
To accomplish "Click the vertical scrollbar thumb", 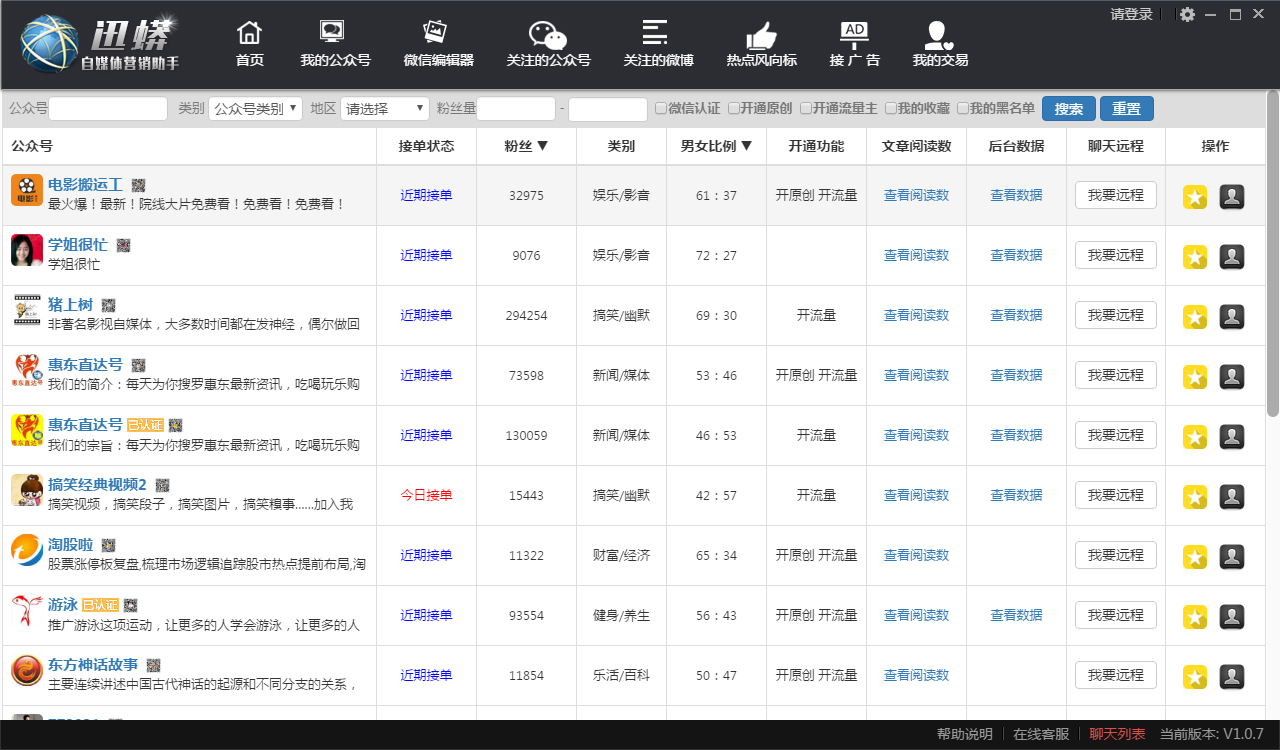I will click(1273, 253).
